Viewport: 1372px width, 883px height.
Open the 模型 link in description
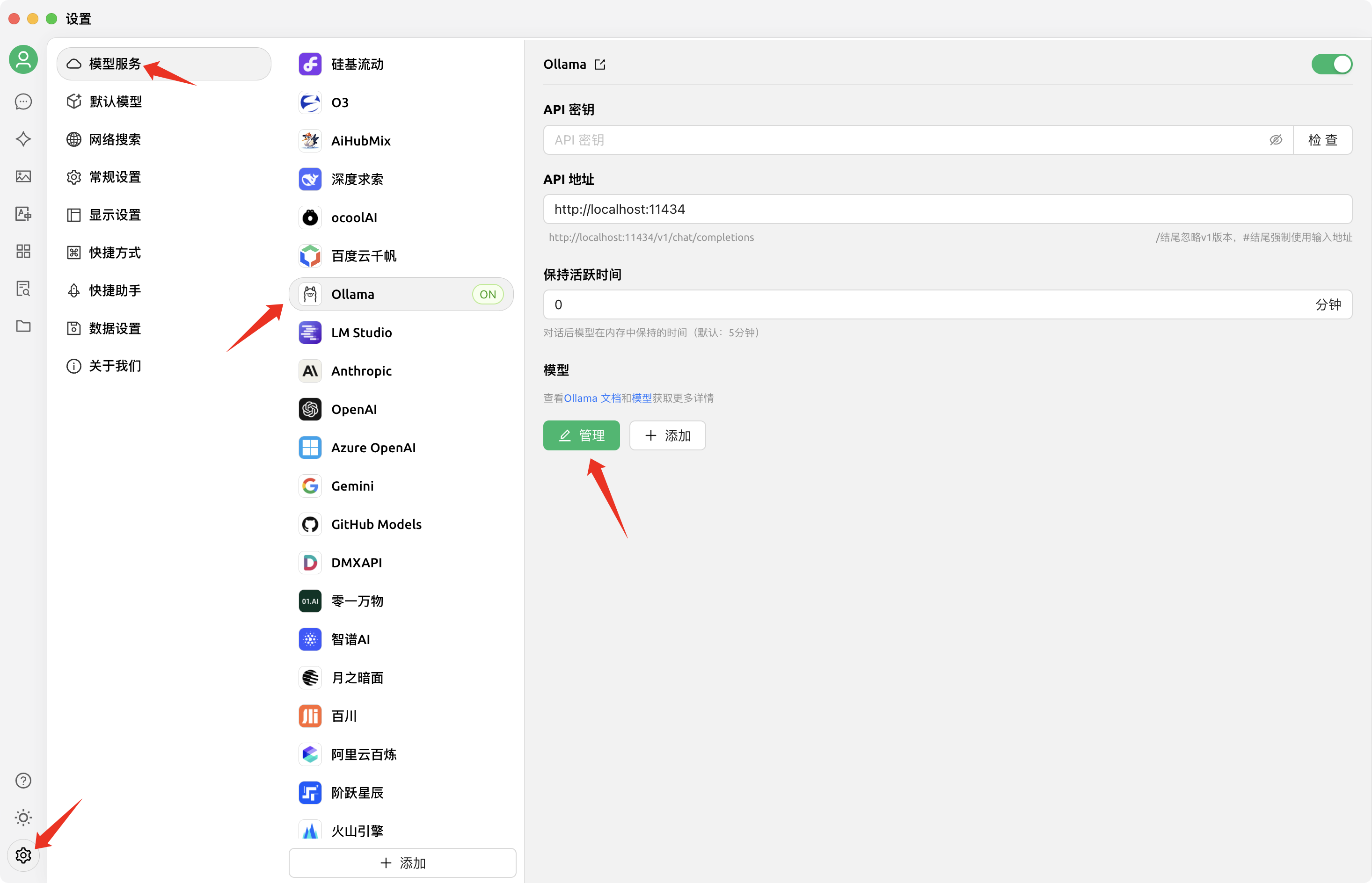click(x=641, y=398)
